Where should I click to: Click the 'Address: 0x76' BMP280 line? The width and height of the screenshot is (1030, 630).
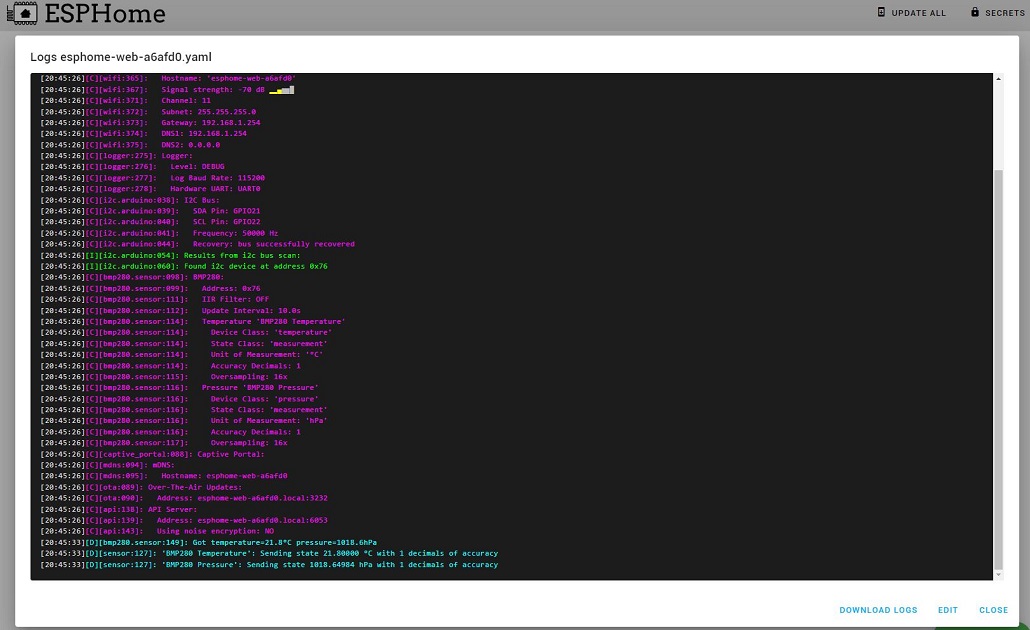pos(150,289)
